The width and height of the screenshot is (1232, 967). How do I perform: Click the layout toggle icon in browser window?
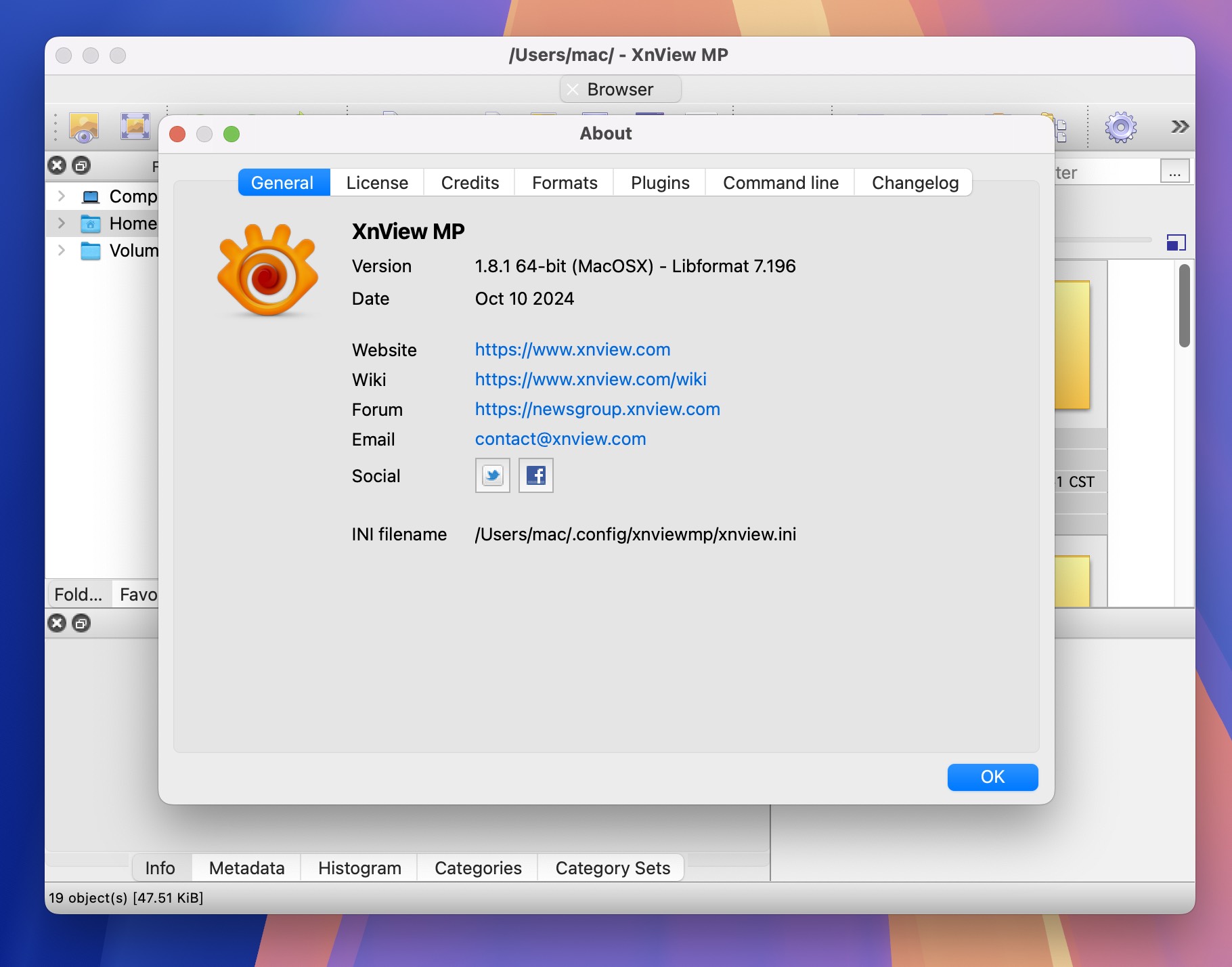pos(1176,242)
